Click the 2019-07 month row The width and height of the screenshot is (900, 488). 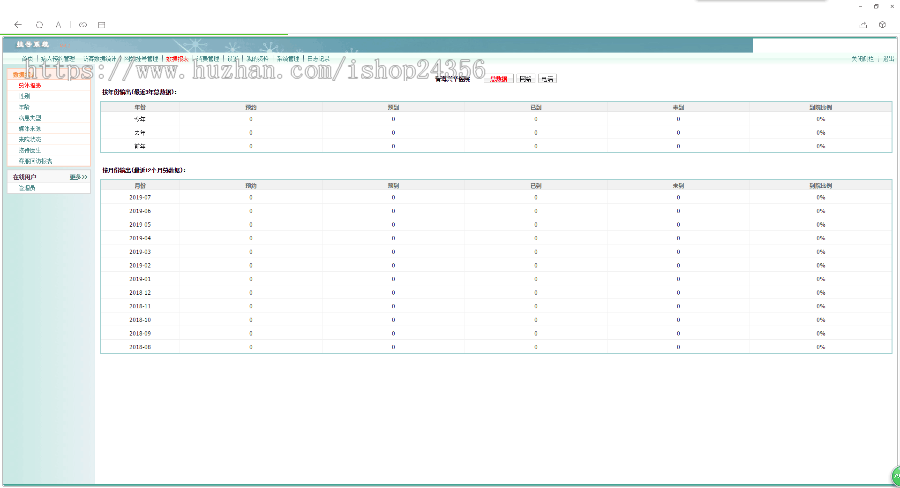[140, 197]
